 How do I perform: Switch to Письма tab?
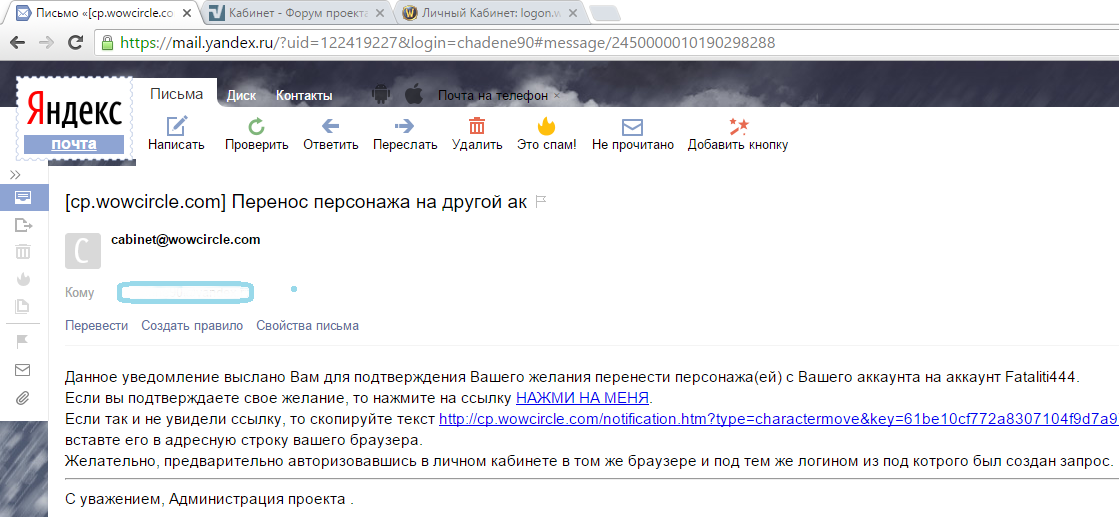coord(176,94)
